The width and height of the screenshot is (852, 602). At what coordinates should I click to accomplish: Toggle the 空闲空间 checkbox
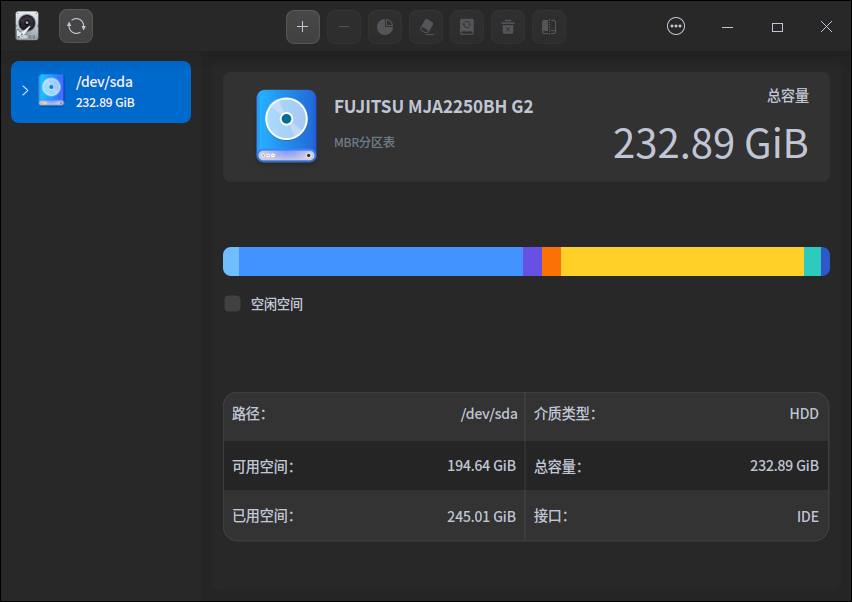pos(232,302)
